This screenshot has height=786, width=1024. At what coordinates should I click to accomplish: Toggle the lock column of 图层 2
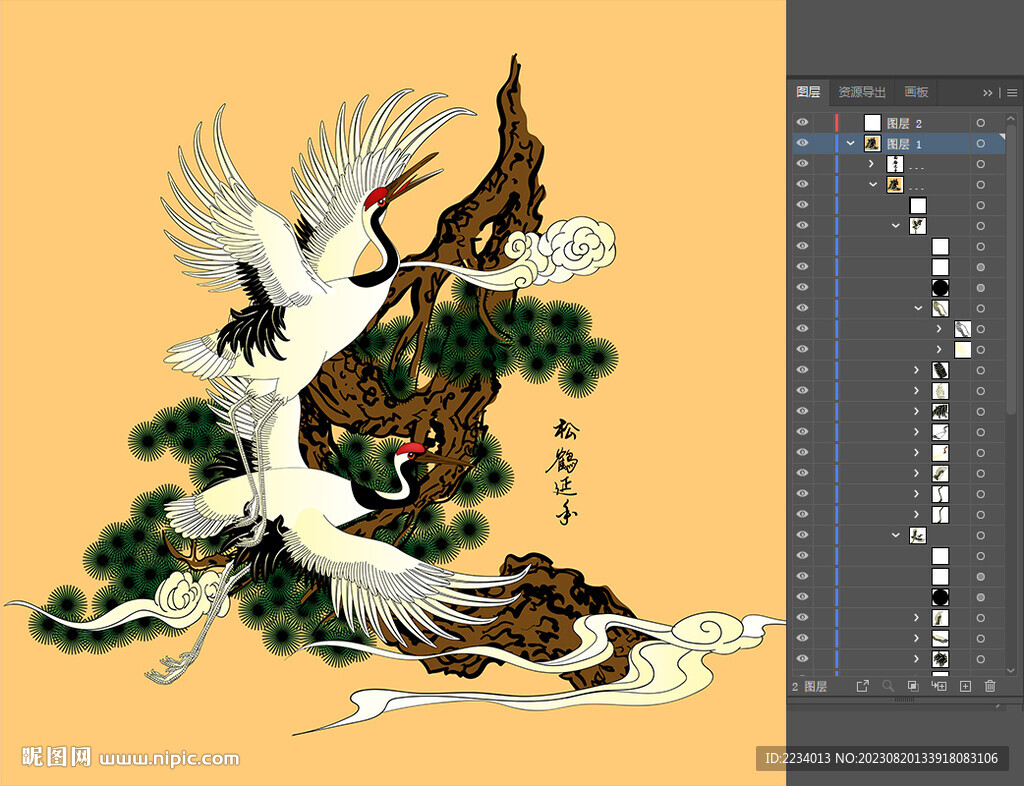click(823, 123)
